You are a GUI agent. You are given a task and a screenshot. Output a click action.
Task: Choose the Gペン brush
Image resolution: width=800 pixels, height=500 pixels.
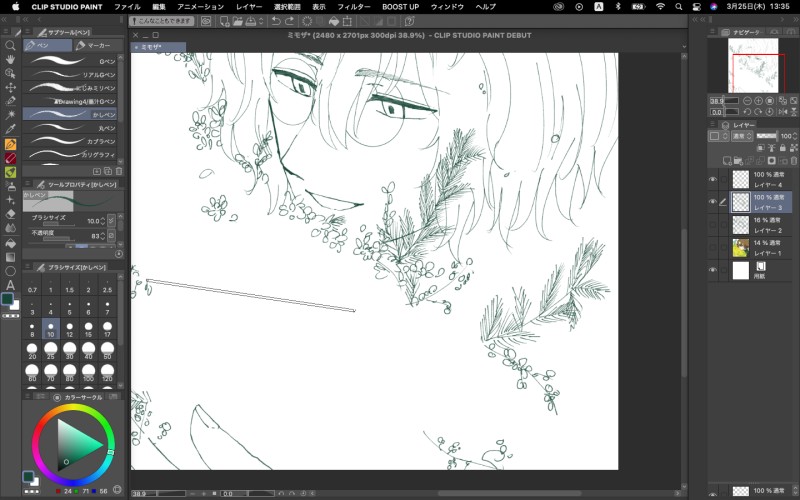70,61
